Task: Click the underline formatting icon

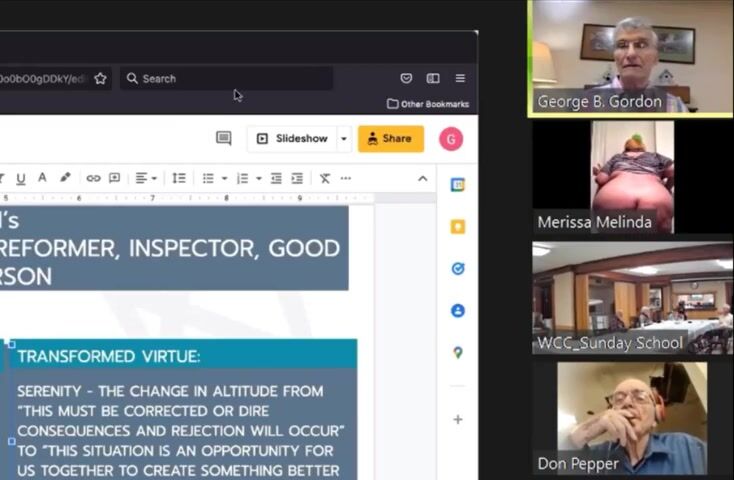Action: [x=20, y=178]
